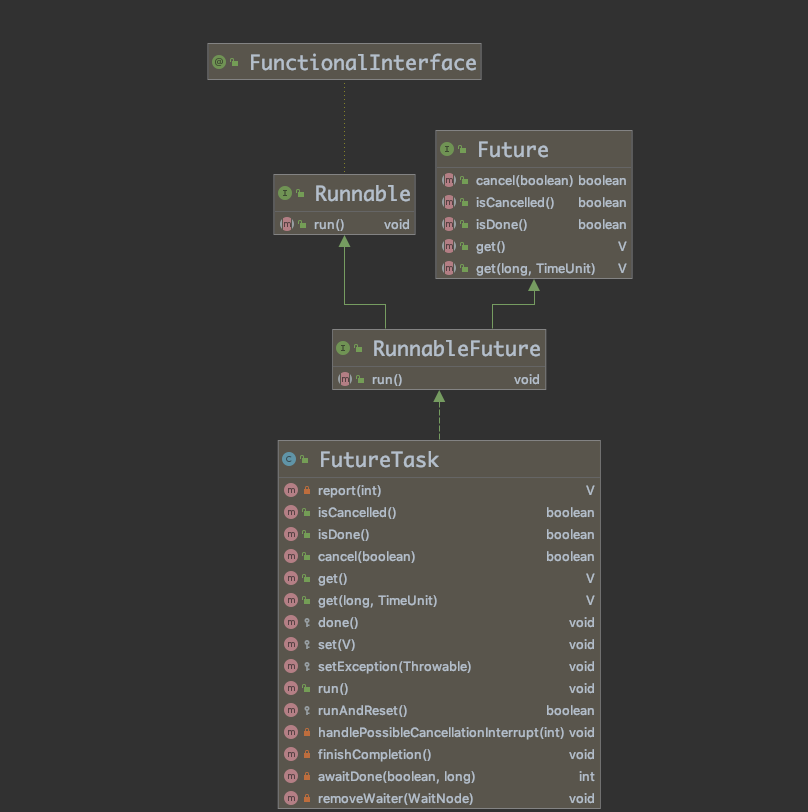
Task: Select the class icon beside FutureTask
Action: point(292,457)
